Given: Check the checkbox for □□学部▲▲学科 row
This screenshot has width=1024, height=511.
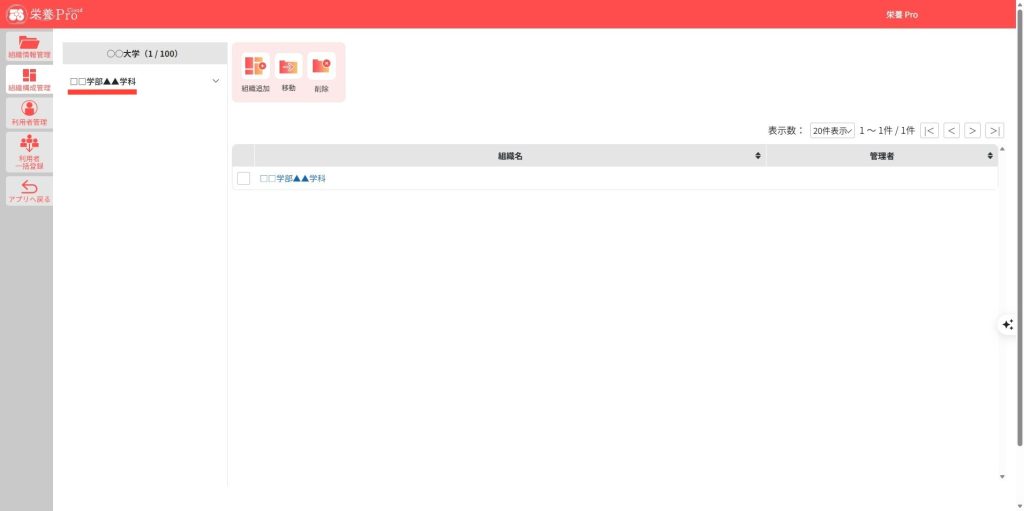Looking at the screenshot, I should click(x=243, y=178).
